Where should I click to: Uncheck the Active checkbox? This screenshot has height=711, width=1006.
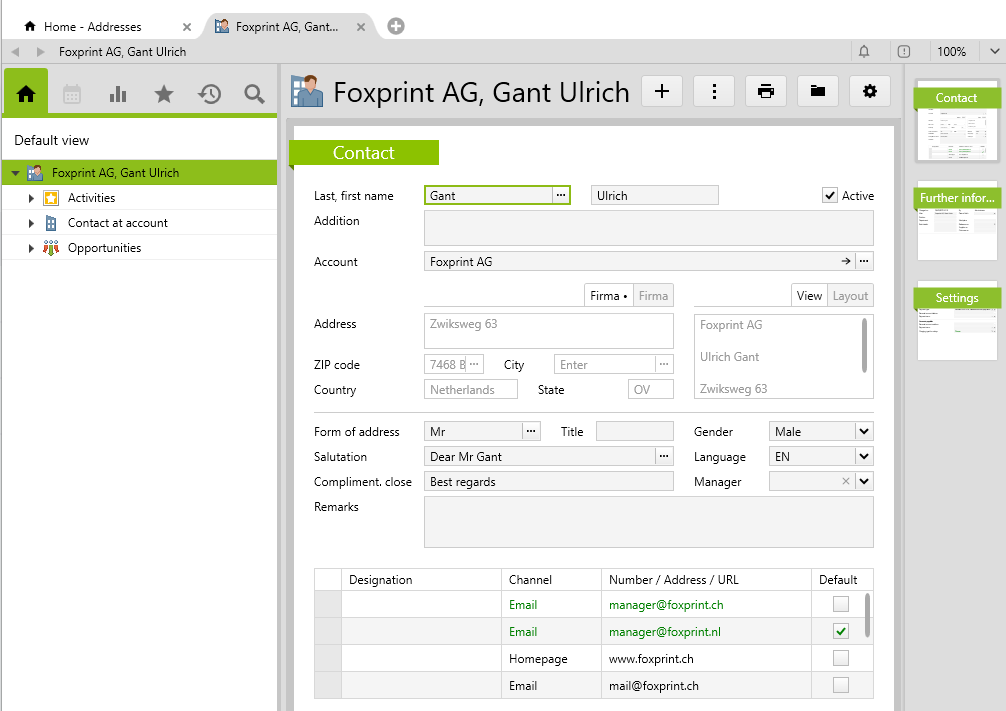(830, 196)
